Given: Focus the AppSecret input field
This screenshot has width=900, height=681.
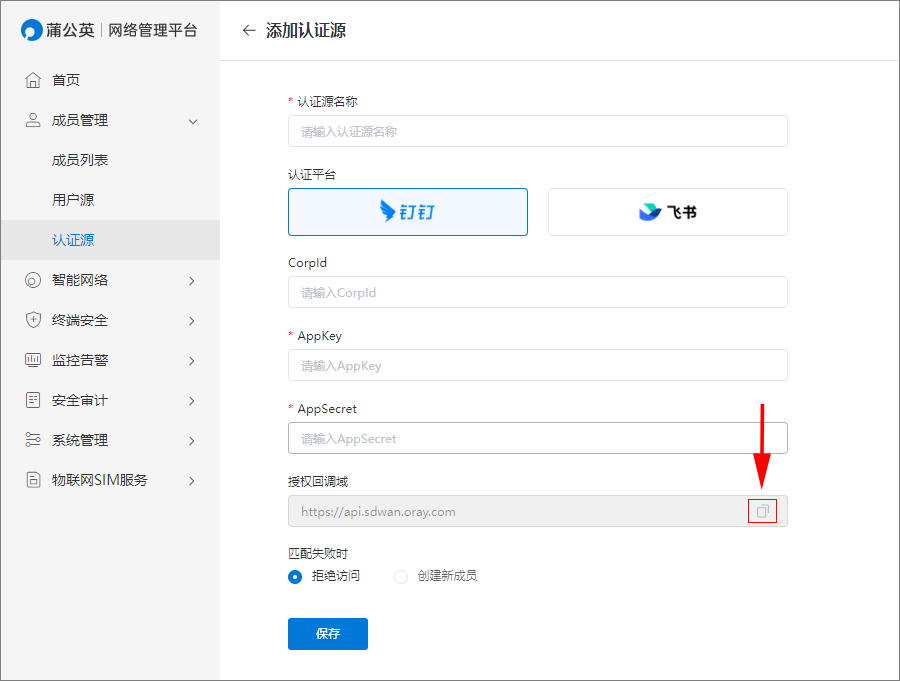Looking at the screenshot, I should click(538, 438).
